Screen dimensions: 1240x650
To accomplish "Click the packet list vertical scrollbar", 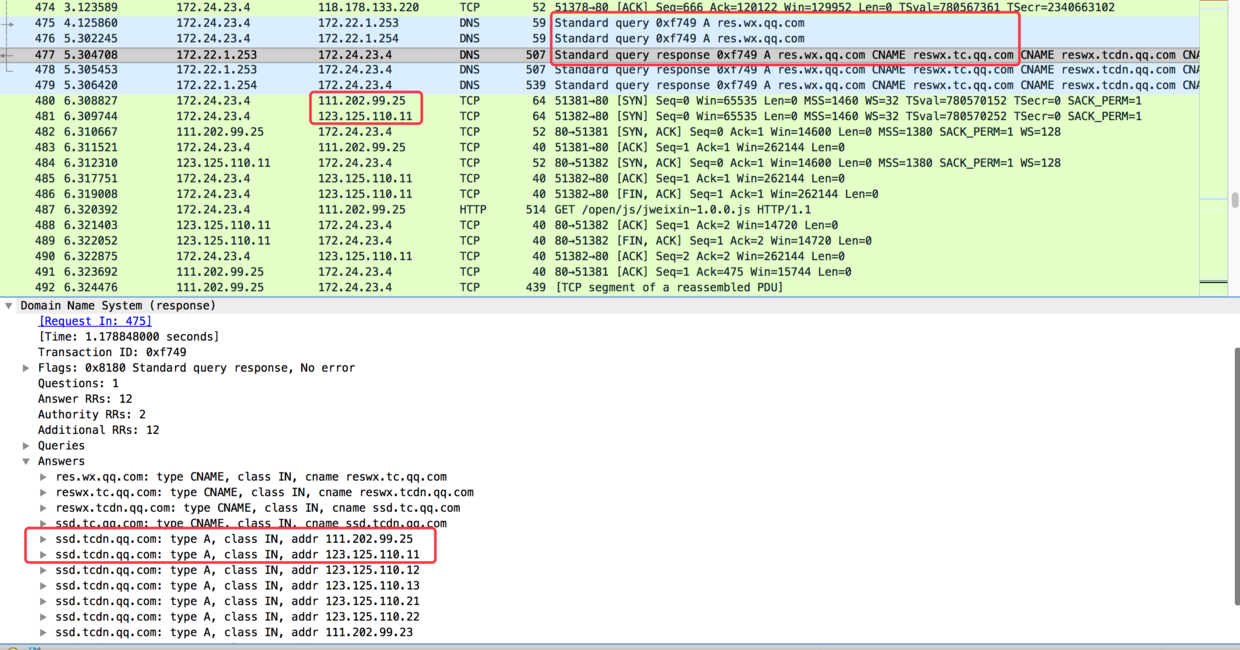I will [1234, 200].
